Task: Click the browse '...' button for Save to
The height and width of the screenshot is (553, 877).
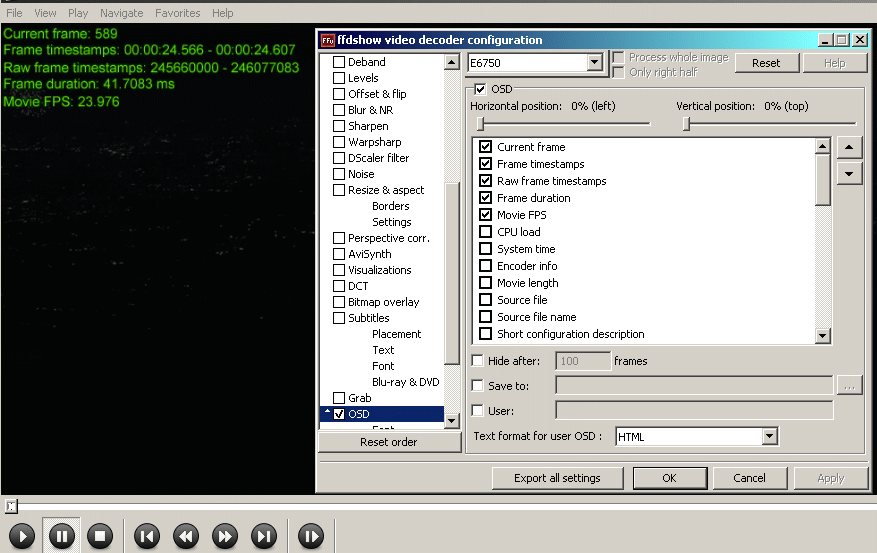Action: pyautogui.click(x=849, y=386)
